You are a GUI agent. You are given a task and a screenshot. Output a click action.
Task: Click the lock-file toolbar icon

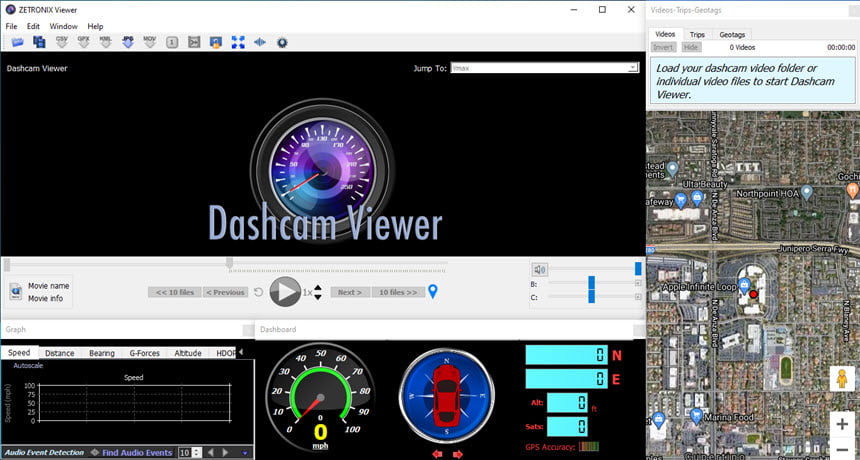pyautogui.click(x=216, y=42)
